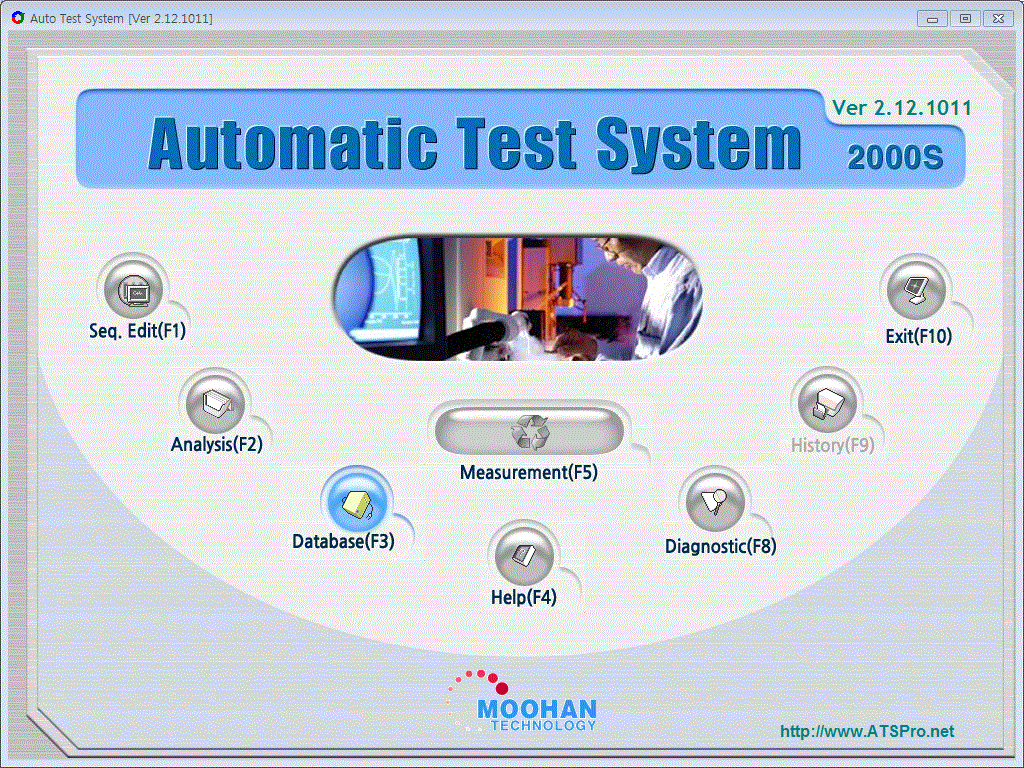1024x768 pixels.
Task: Click the laboratory photo thumbnail
Action: coord(518,298)
